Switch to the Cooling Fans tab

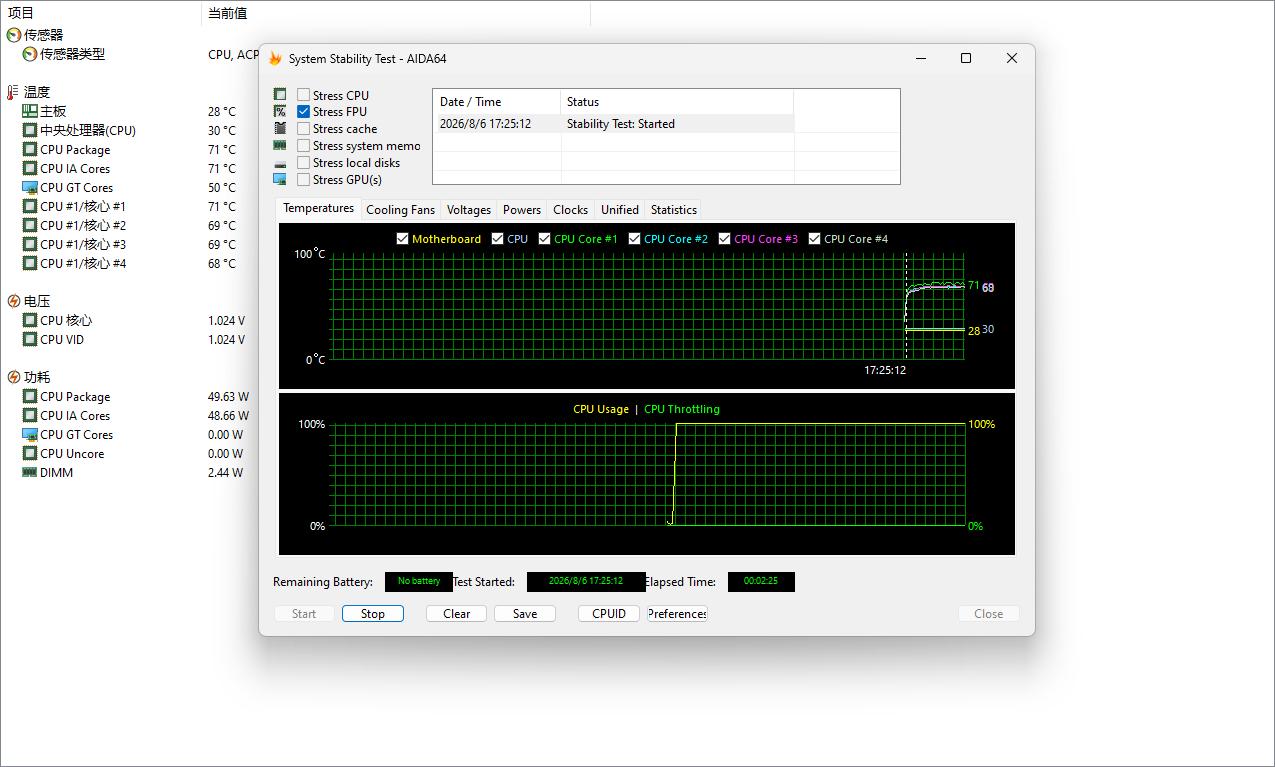400,210
